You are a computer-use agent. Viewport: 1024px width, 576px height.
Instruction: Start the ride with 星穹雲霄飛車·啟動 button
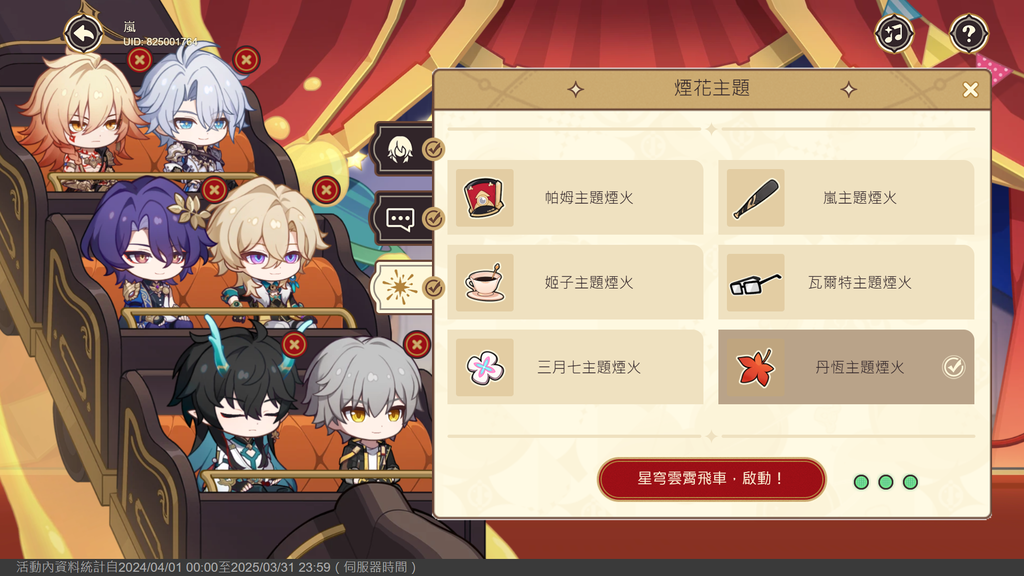click(712, 479)
